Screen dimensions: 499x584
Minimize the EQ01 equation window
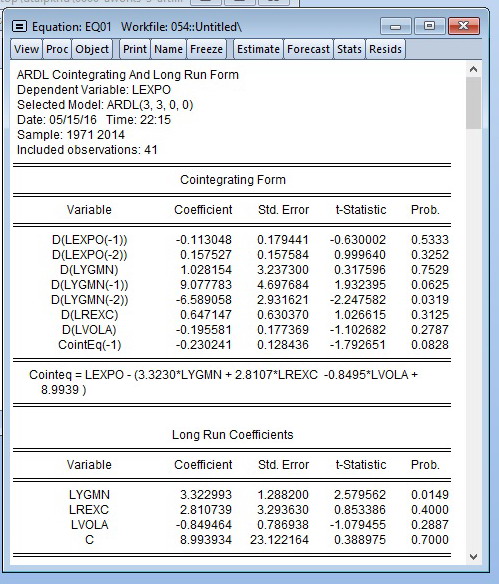coord(395,26)
